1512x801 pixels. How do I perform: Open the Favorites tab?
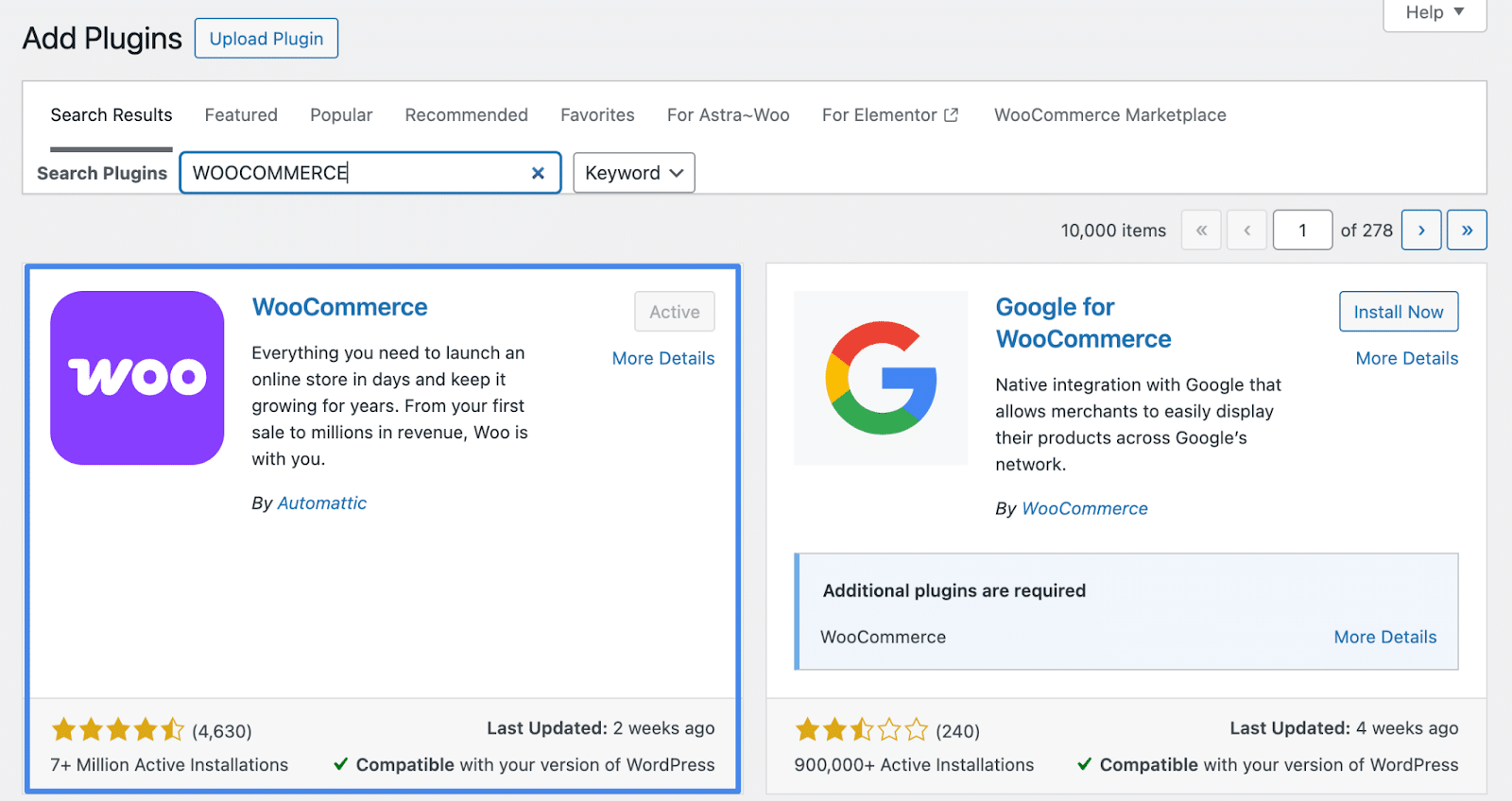pos(597,115)
